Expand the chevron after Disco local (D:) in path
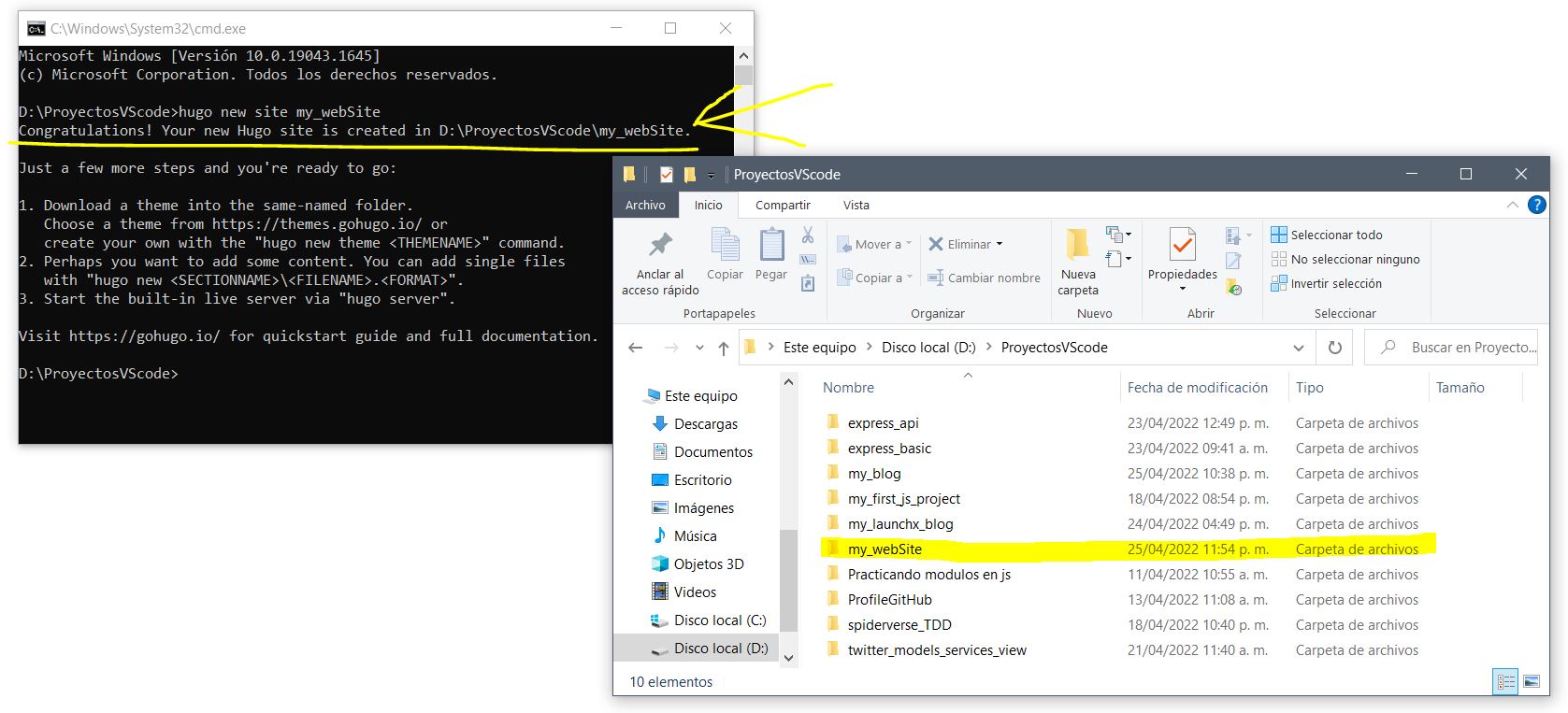The height and width of the screenshot is (713, 1568). (988, 348)
